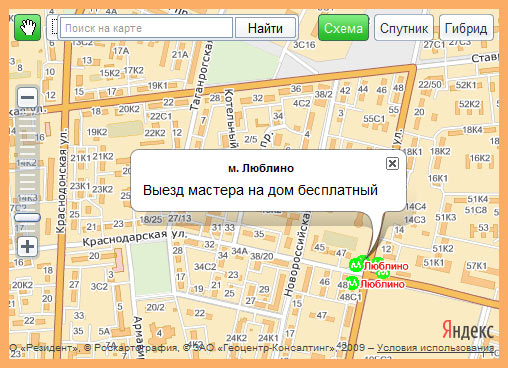Click house number 52K1
Screen dimensions: 508x368
coord(466,85)
